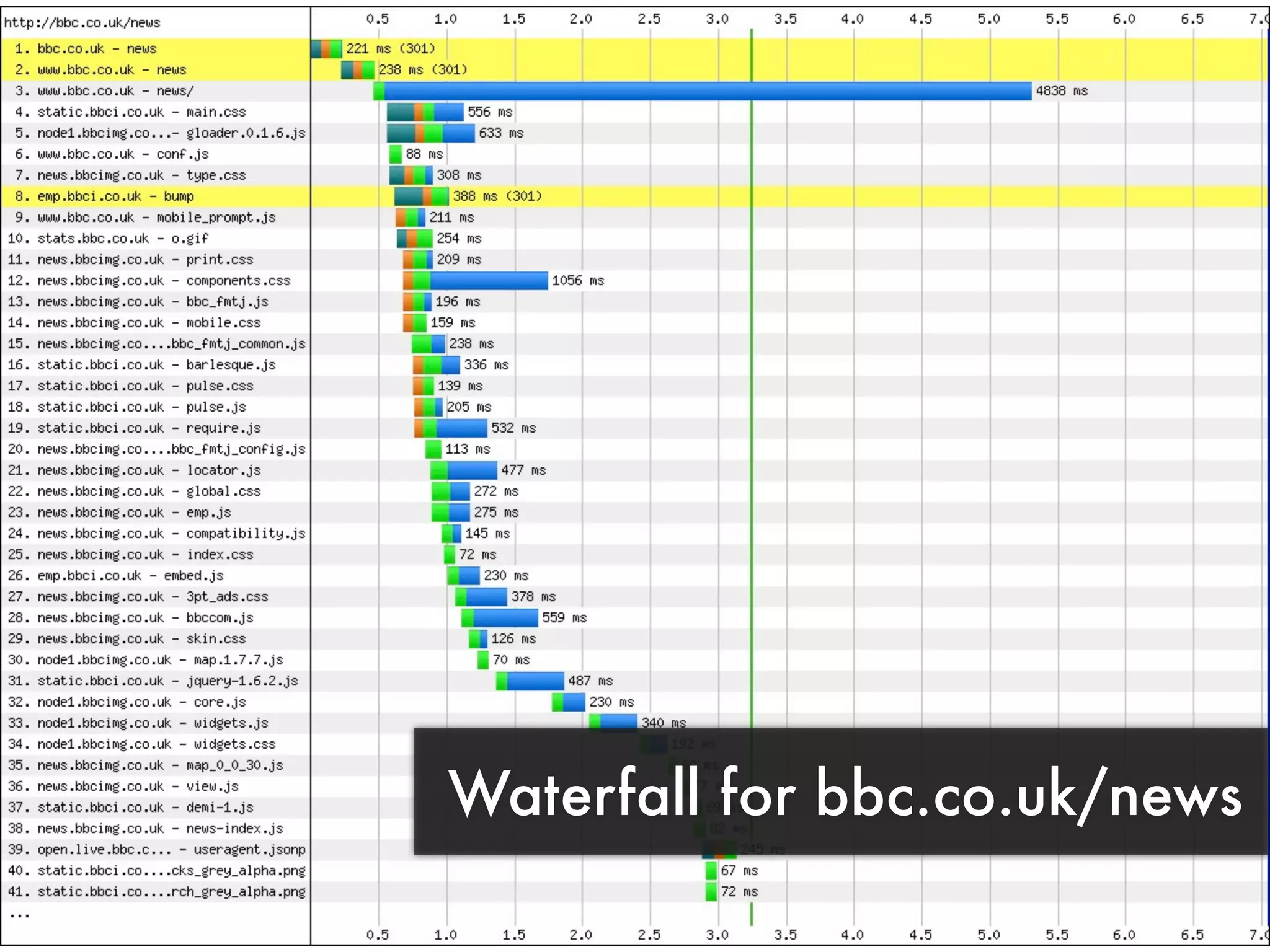
Task: Click the 4838 ms request bar
Action: (x=703, y=90)
